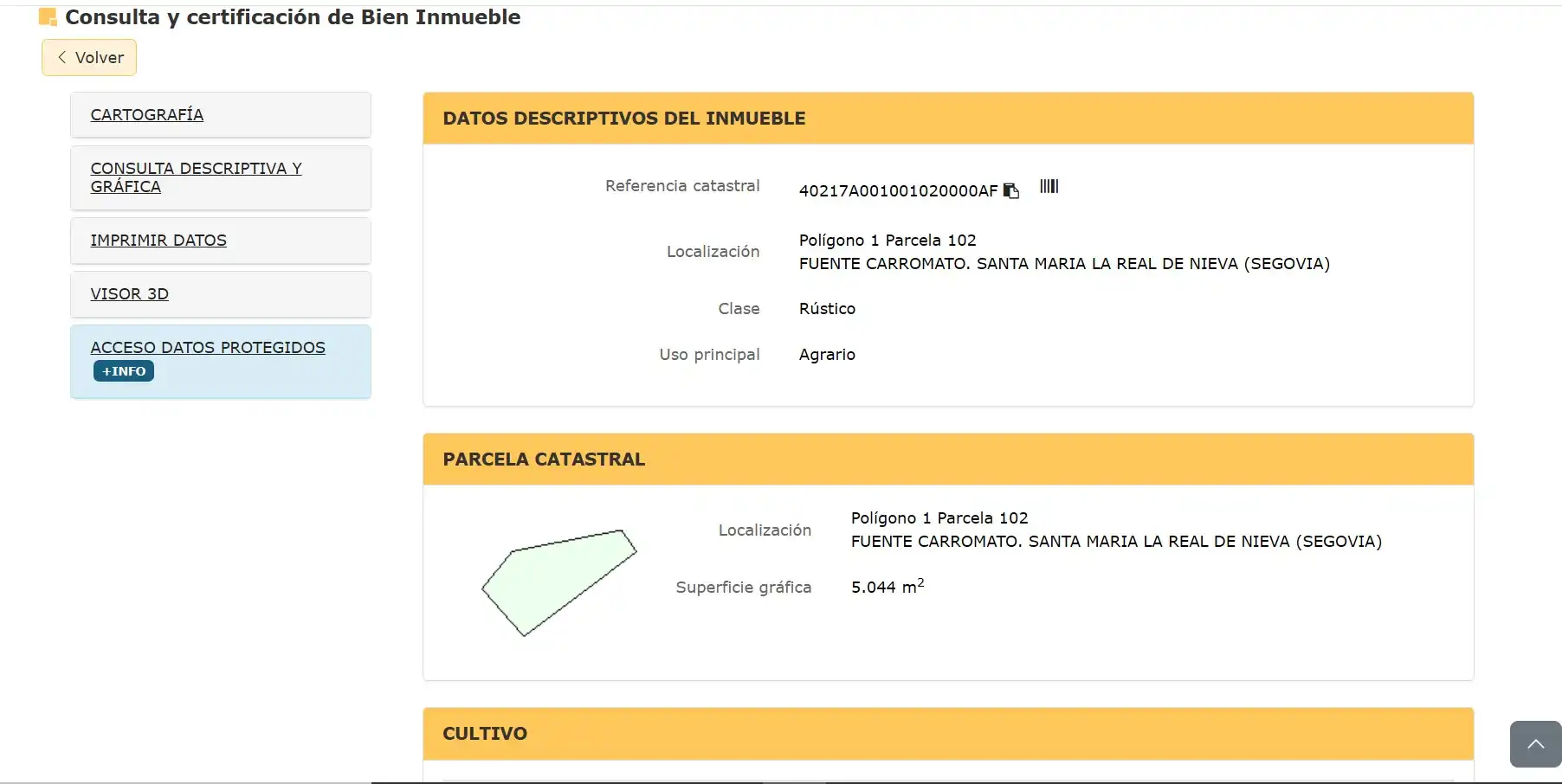1562x784 pixels.
Task: Open the barcode icon beside the reference
Action: [1049, 186]
